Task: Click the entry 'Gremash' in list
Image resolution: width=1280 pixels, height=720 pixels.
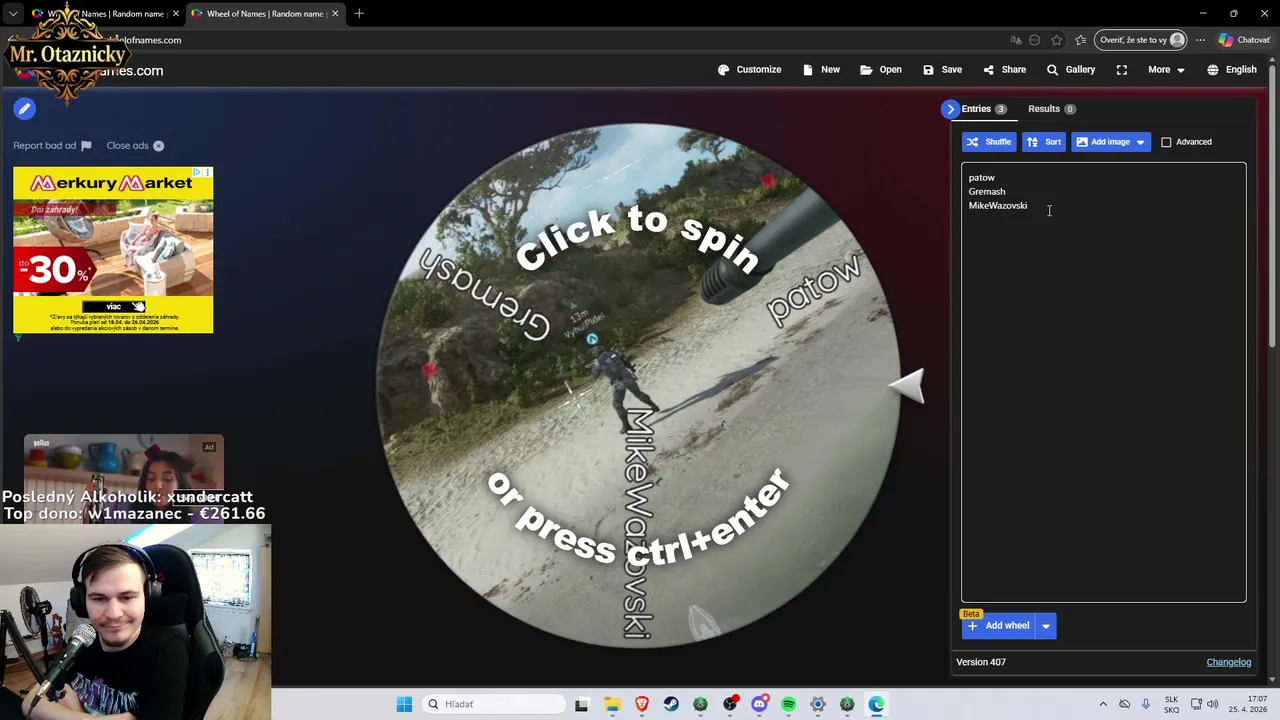Action: [x=987, y=192]
